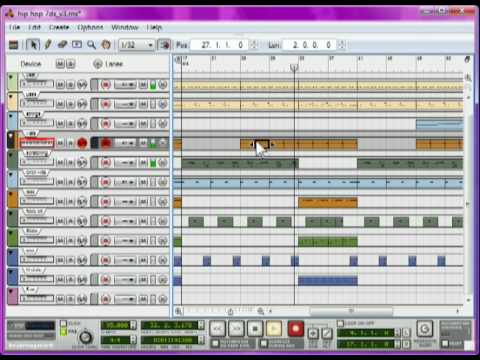Click the Stop transport button
Screen dimensions: 480x360
pyautogui.click(x=255, y=329)
